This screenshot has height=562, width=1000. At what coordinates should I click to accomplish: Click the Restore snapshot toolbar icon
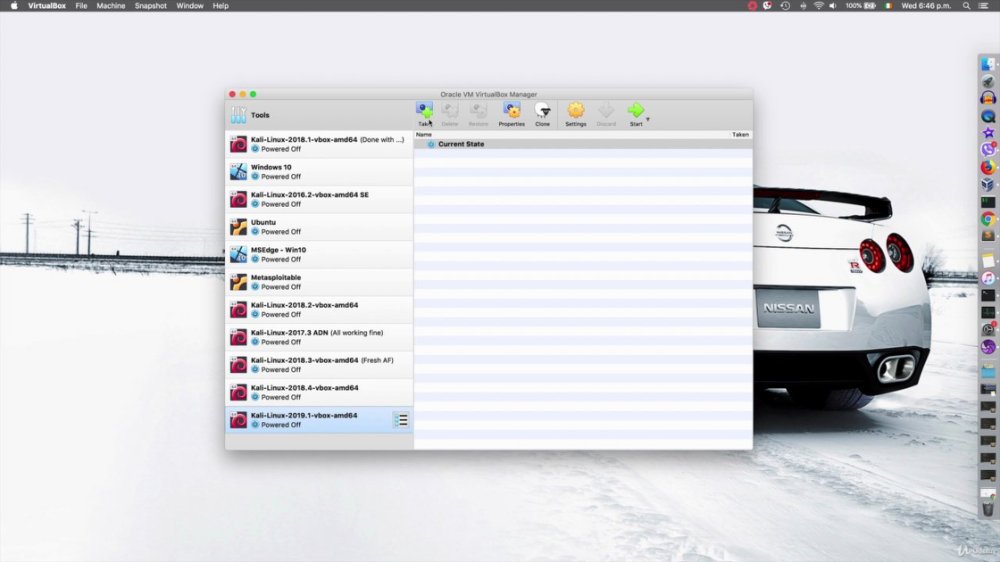pos(478,114)
